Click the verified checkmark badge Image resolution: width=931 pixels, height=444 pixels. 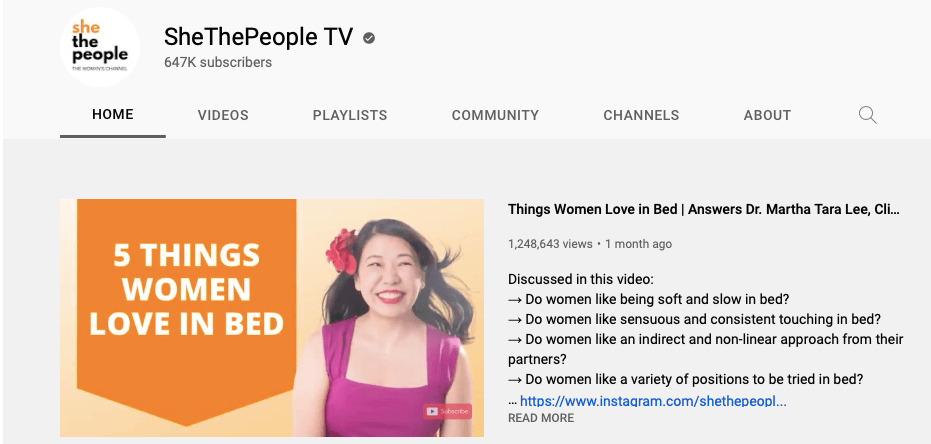point(369,39)
